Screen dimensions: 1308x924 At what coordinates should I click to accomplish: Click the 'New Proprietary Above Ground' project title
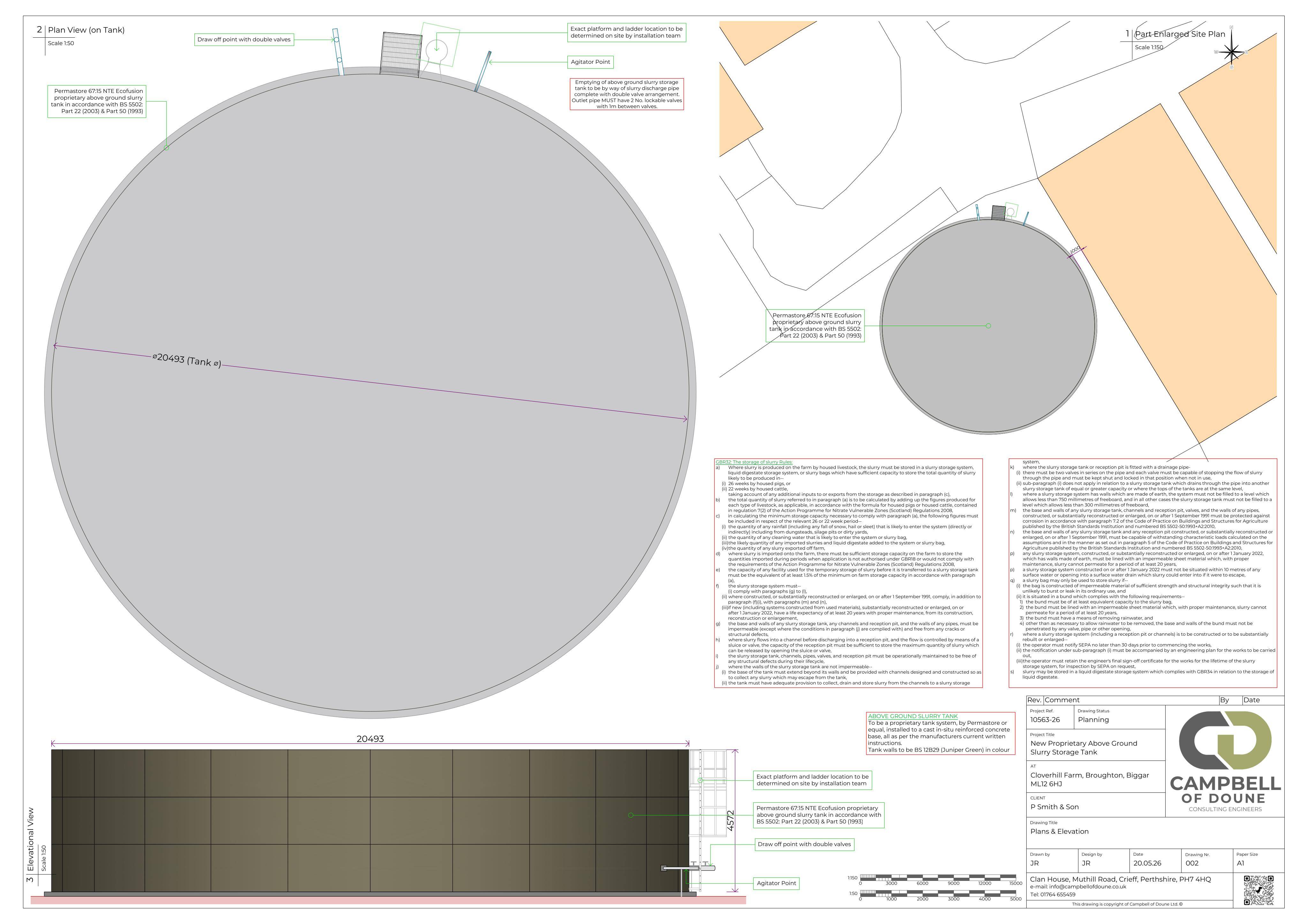[1084, 743]
